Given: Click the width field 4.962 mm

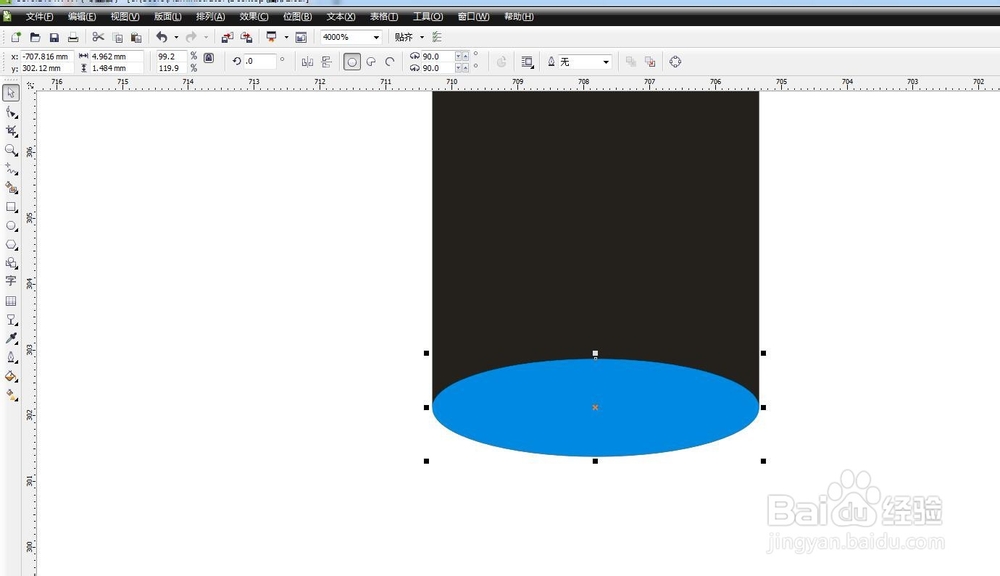Looking at the screenshot, I should click(117, 56).
